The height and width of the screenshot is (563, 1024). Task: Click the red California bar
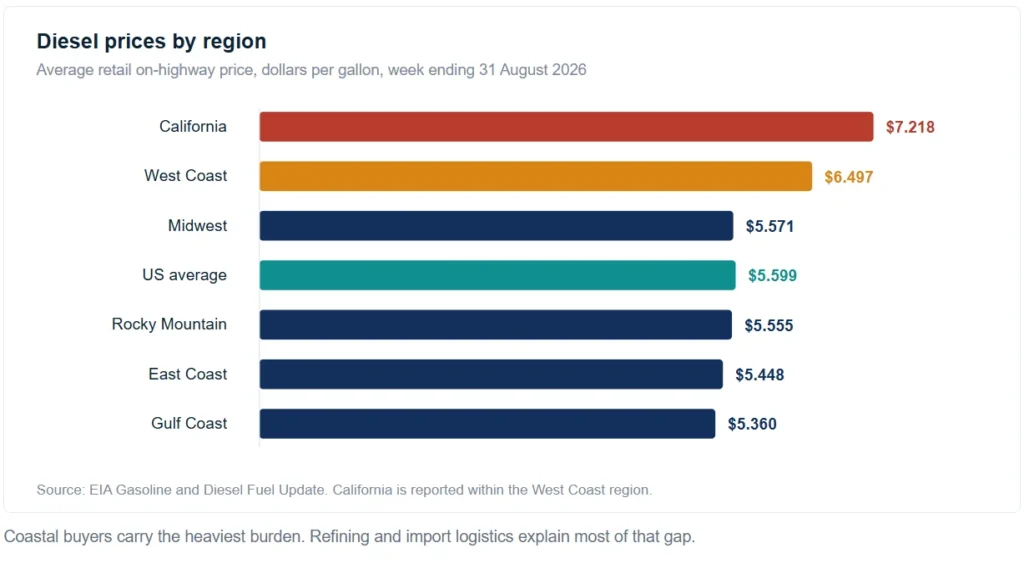point(566,127)
